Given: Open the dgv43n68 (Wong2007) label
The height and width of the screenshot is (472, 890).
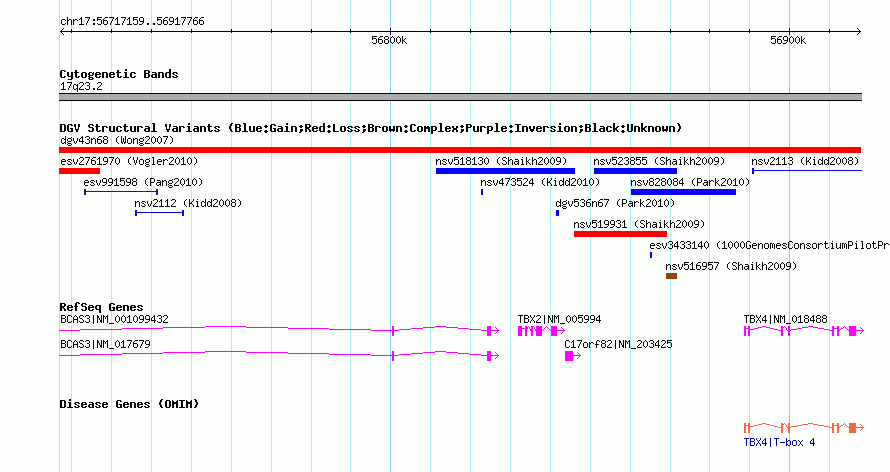Looking at the screenshot, I should (117, 140).
